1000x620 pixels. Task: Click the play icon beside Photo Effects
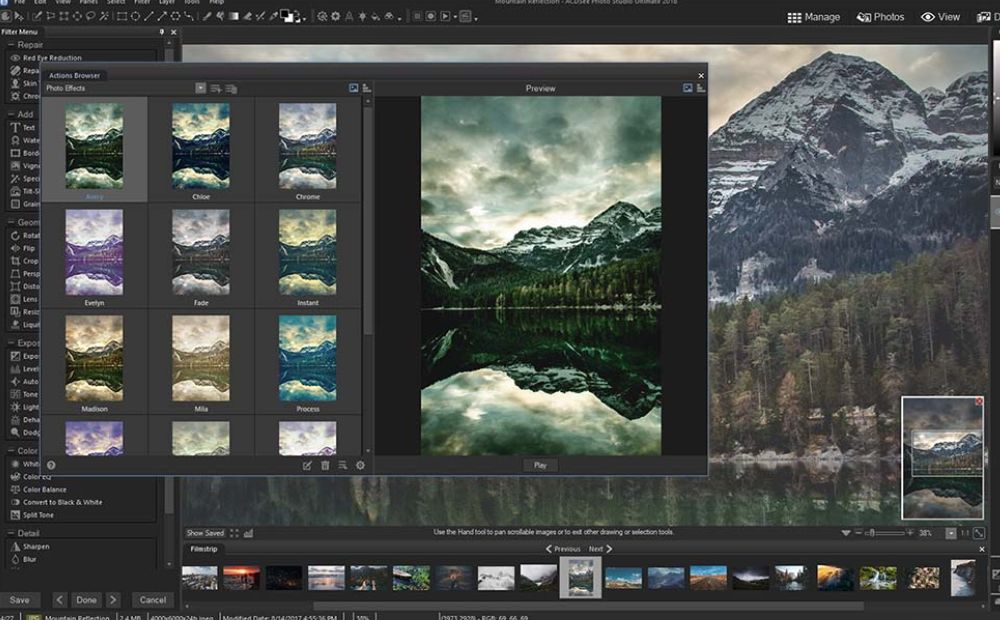point(200,88)
